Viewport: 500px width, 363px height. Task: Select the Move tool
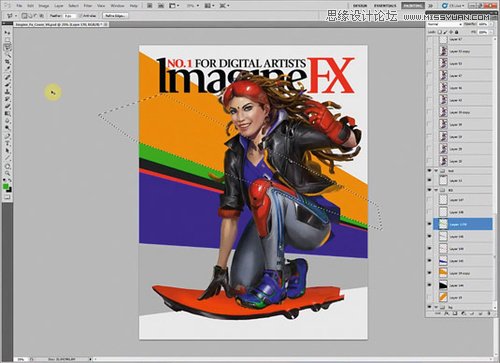pos(7,32)
